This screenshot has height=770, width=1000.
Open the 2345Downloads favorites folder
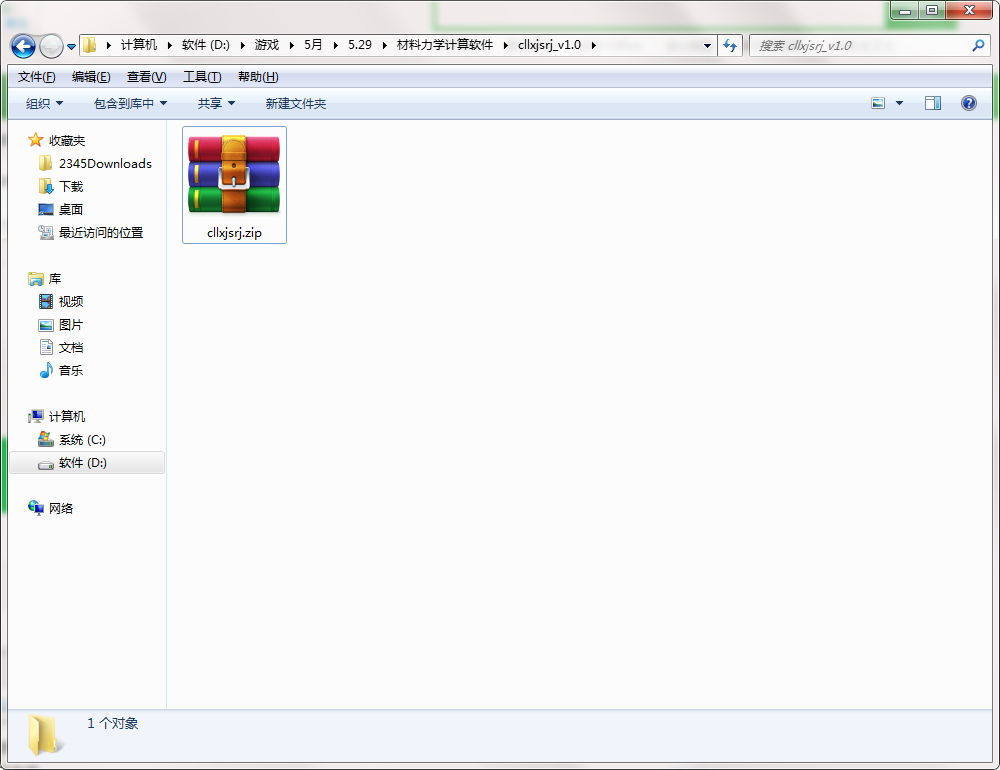pyautogui.click(x=104, y=163)
